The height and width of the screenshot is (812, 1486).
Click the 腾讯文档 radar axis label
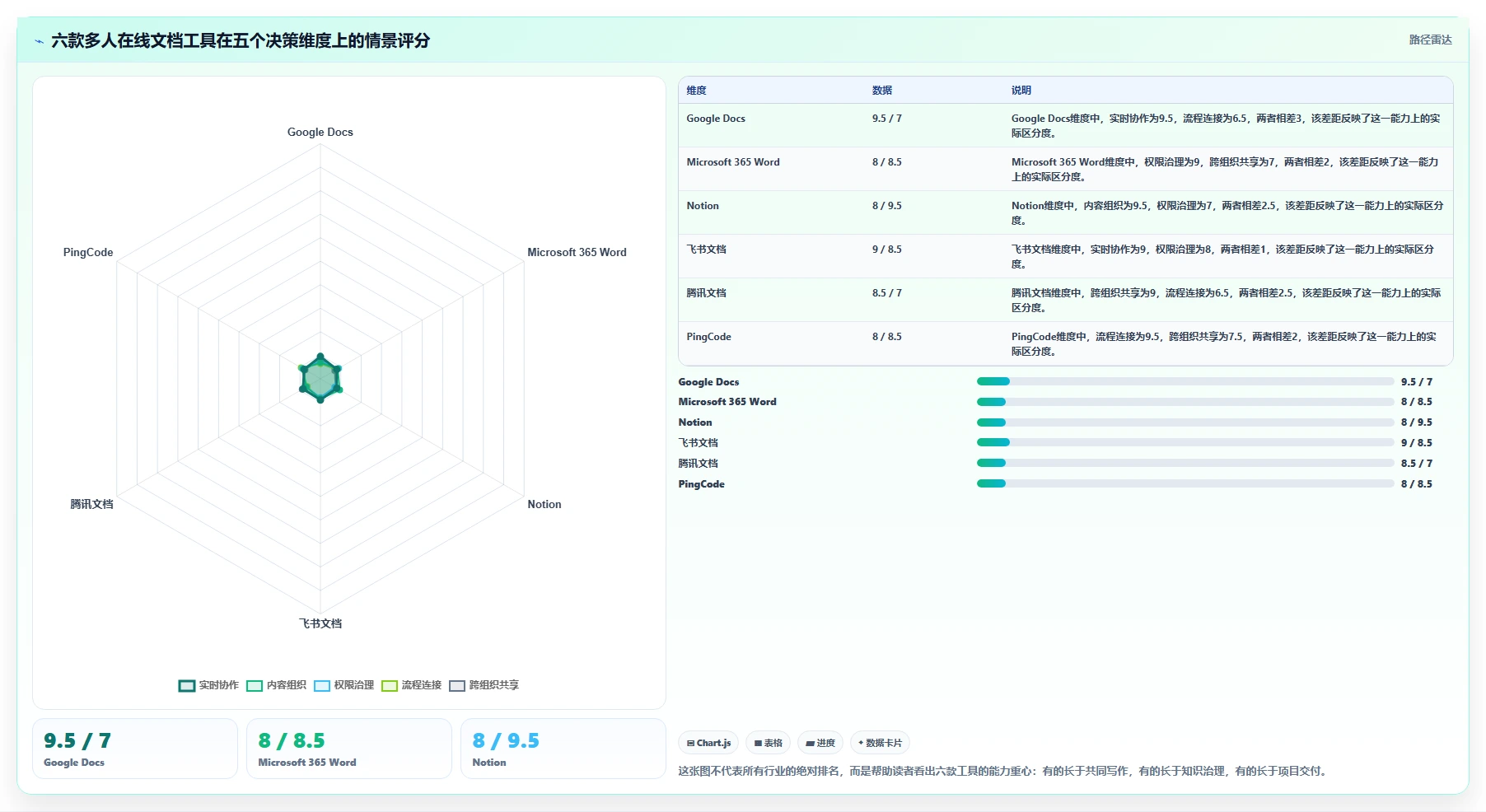tap(91, 504)
